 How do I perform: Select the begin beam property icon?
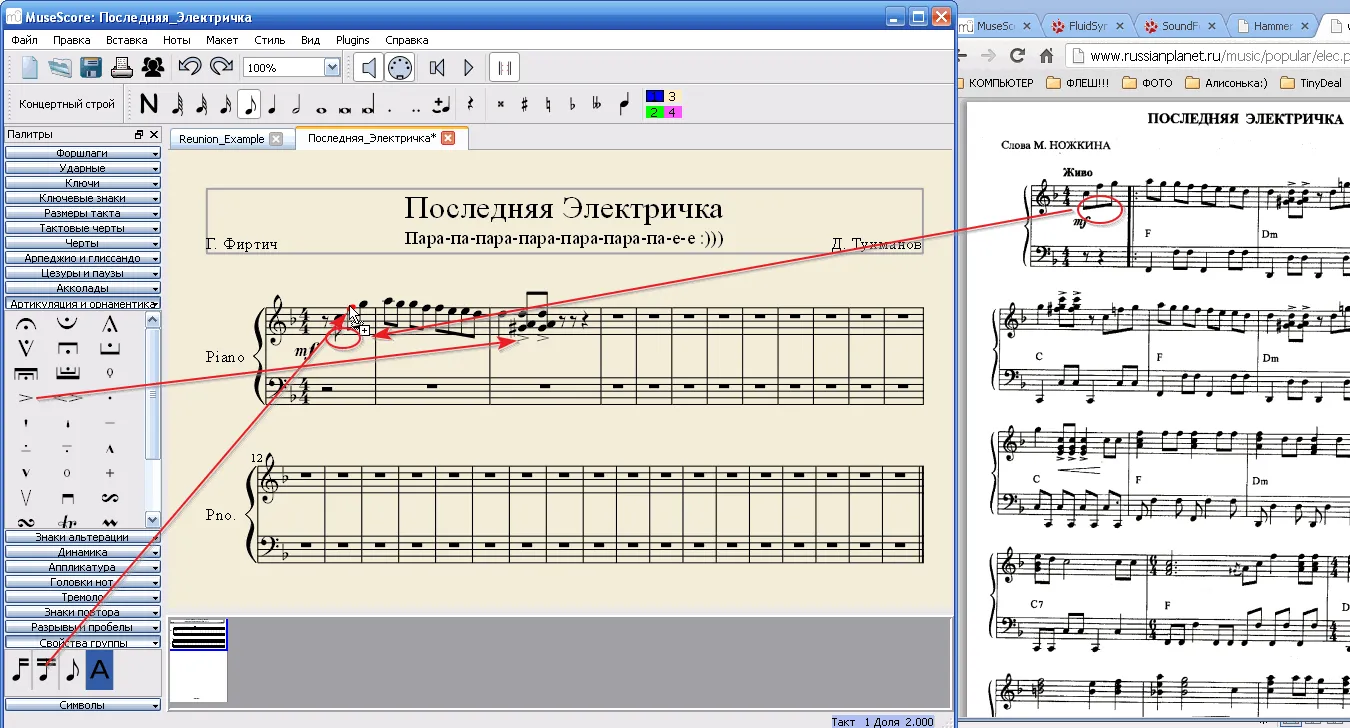pos(19,671)
